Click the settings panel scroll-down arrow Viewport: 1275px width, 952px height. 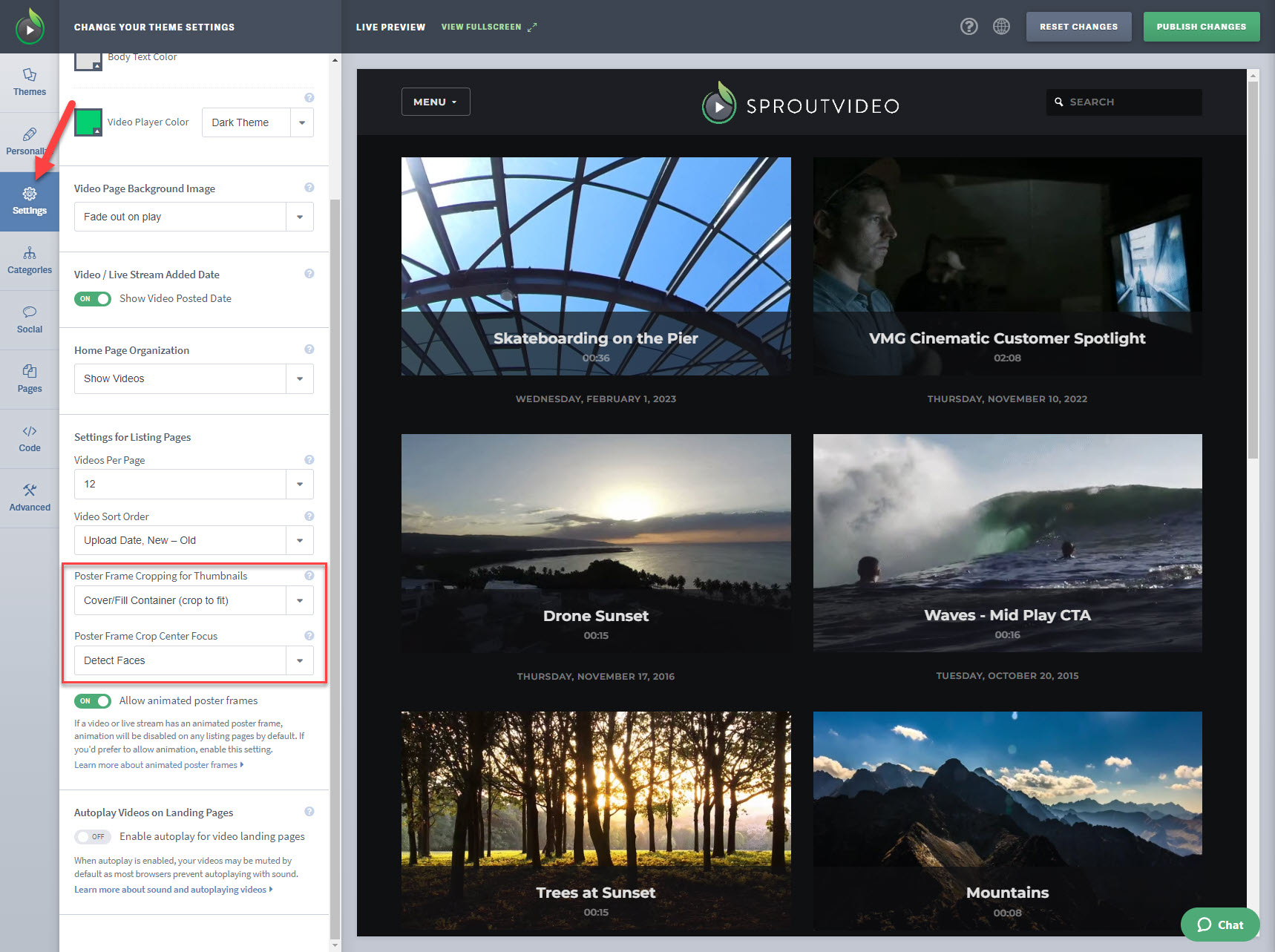(335, 945)
